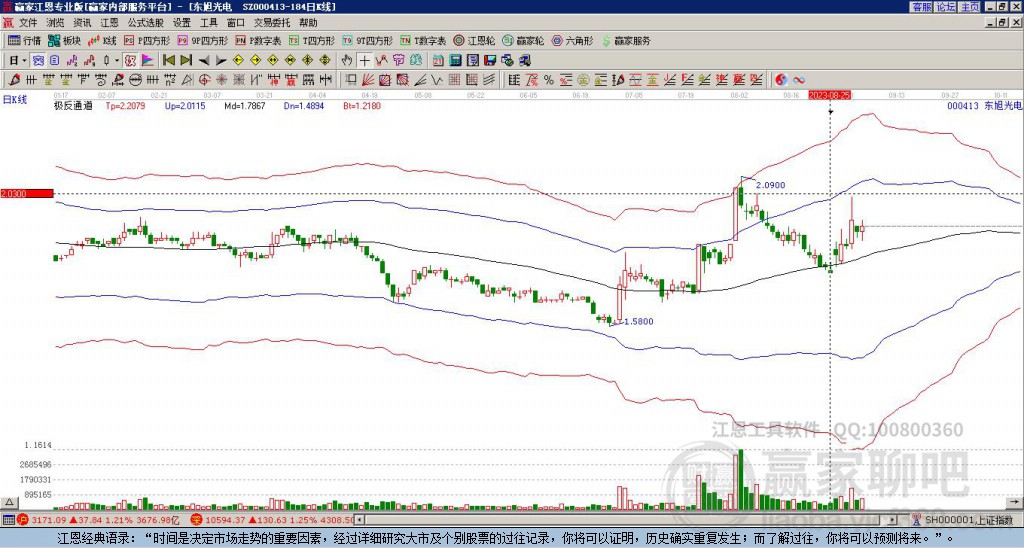Click the 论坛 forum button
The image size is (1024, 548).
(x=946, y=7)
